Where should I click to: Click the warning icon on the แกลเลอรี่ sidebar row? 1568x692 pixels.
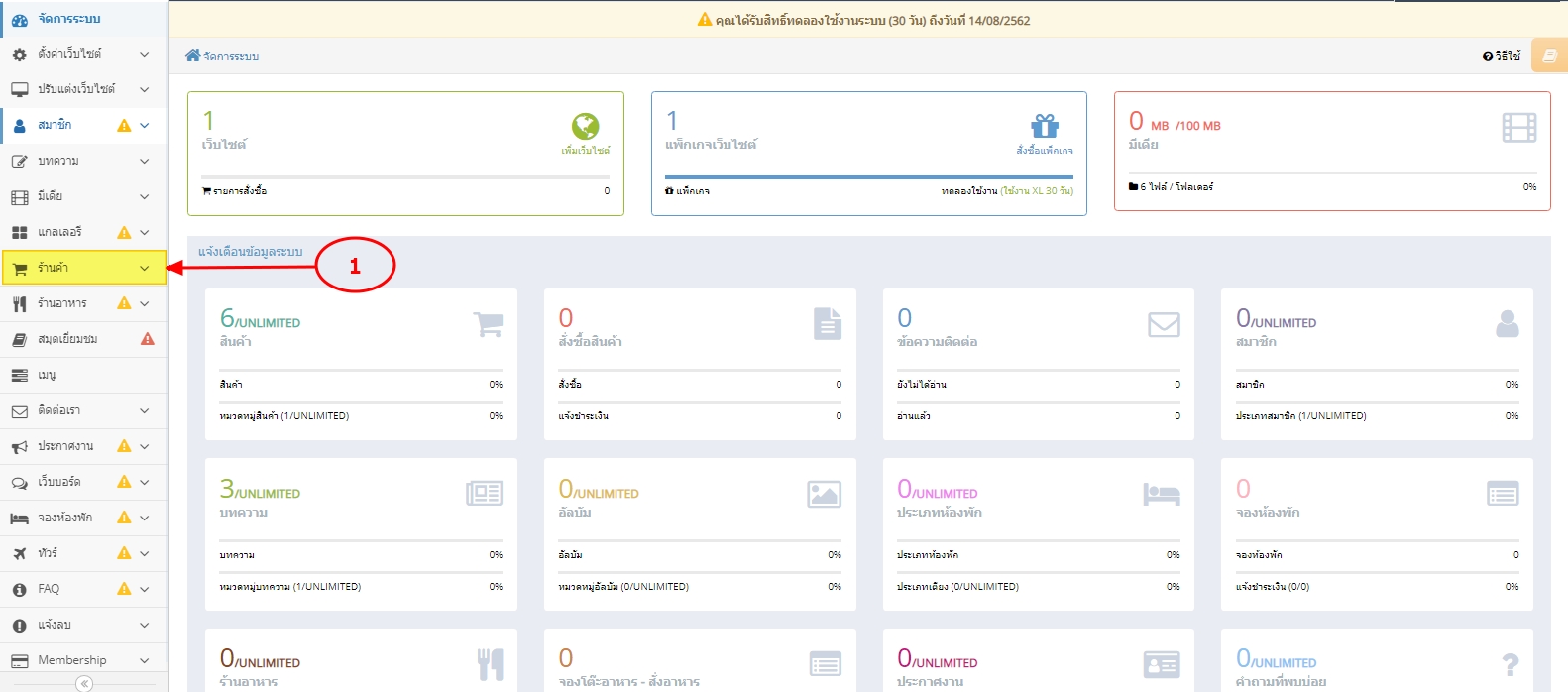(x=124, y=232)
